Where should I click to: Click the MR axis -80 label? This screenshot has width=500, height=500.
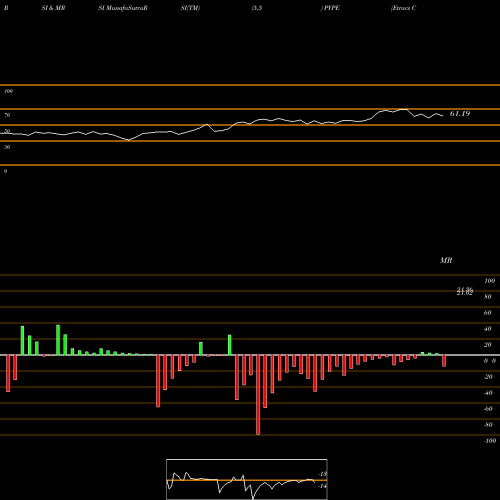[488, 425]
